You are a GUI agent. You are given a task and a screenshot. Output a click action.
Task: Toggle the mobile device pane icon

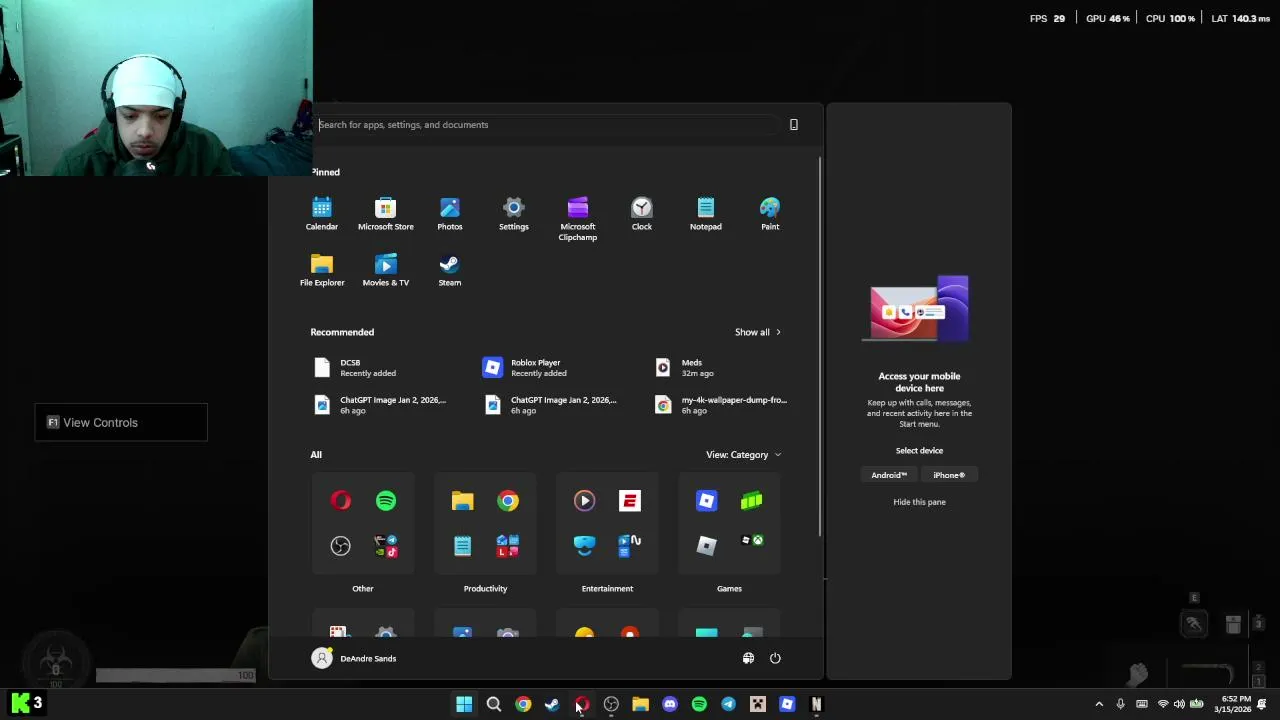click(x=794, y=125)
